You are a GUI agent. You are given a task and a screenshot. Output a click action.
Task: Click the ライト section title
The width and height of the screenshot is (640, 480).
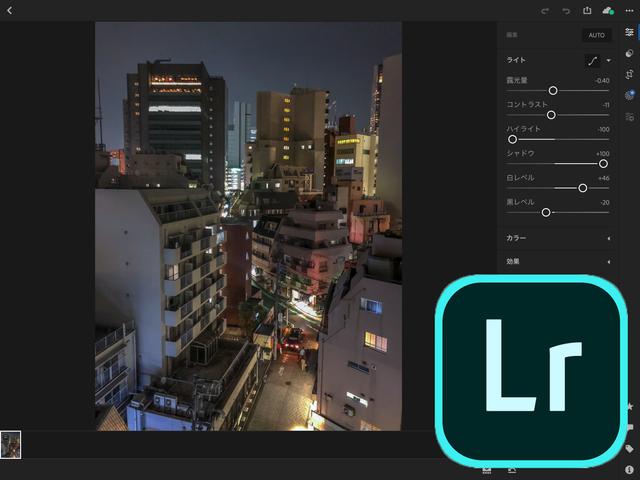pyautogui.click(x=516, y=60)
